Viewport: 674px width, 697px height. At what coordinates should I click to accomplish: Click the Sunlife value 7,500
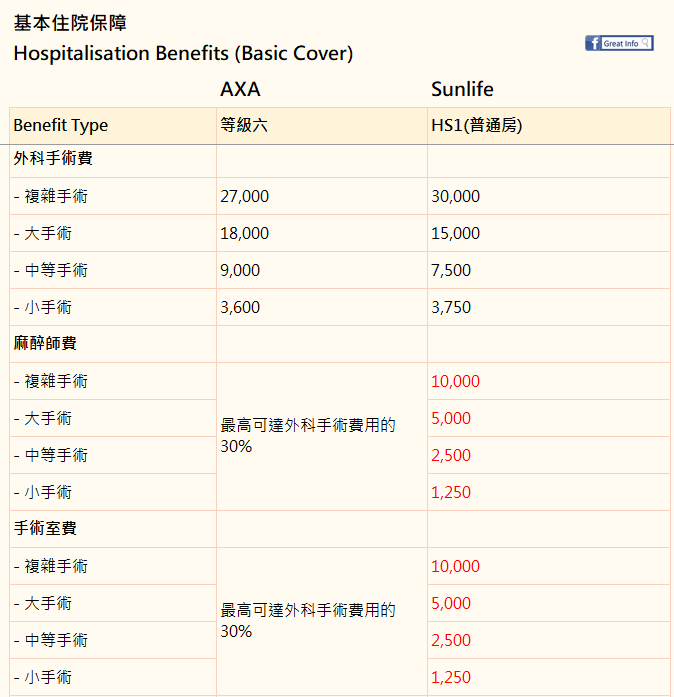[451, 270]
